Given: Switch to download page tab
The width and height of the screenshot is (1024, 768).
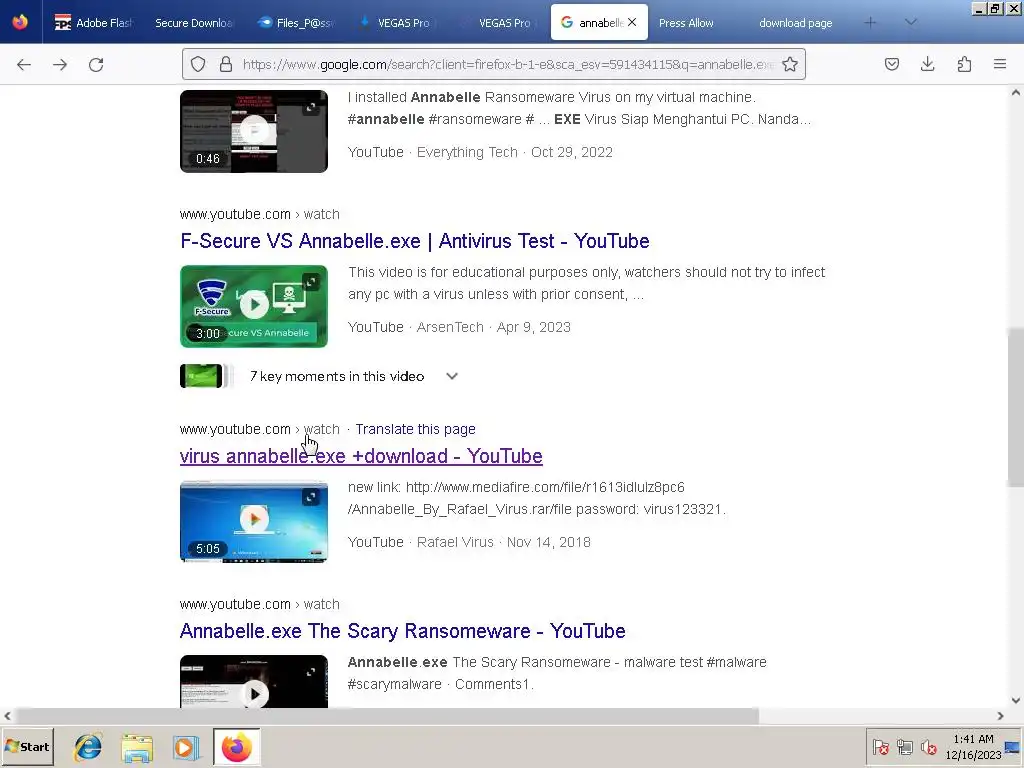Looking at the screenshot, I should tap(795, 23).
